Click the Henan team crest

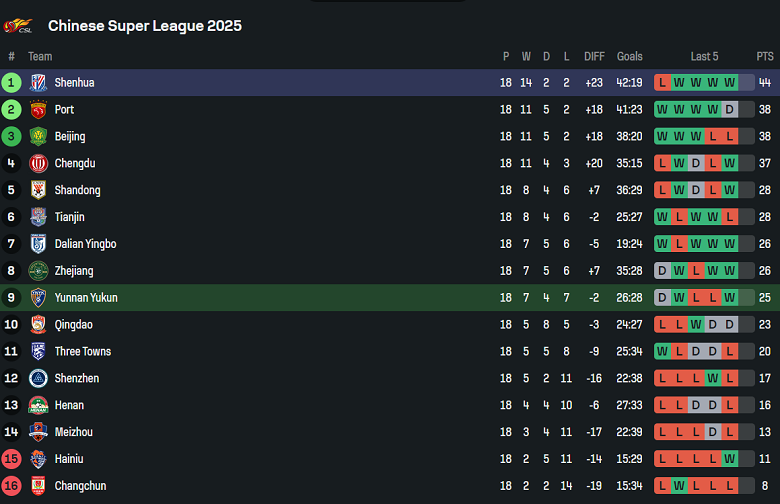pyautogui.click(x=38, y=405)
